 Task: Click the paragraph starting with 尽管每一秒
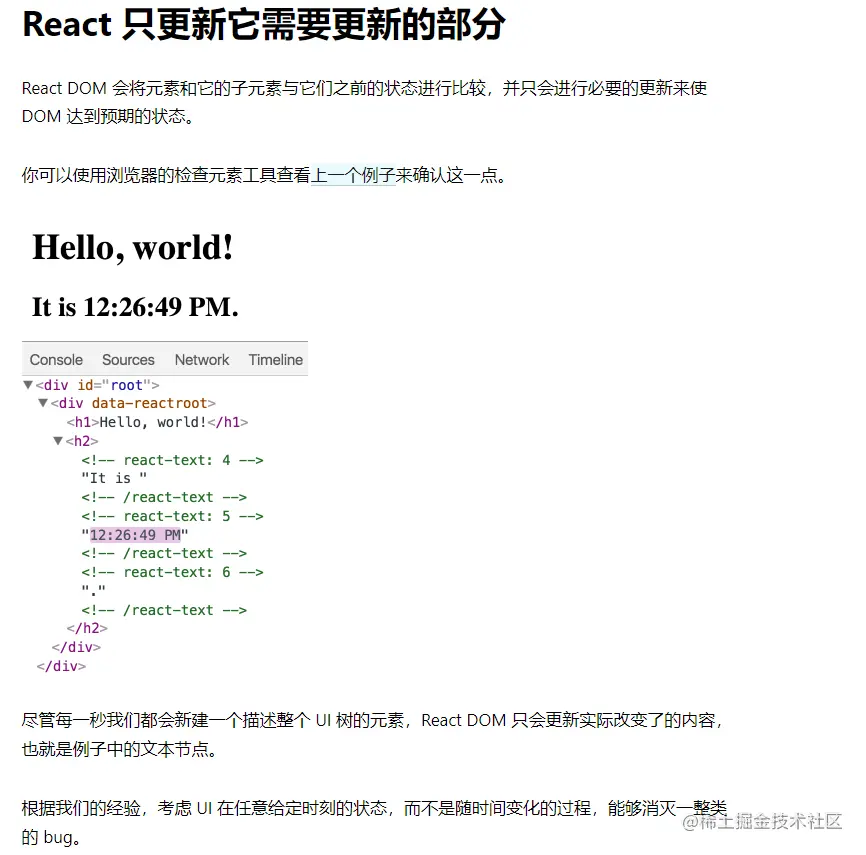pyautogui.click(x=373, y=735)
